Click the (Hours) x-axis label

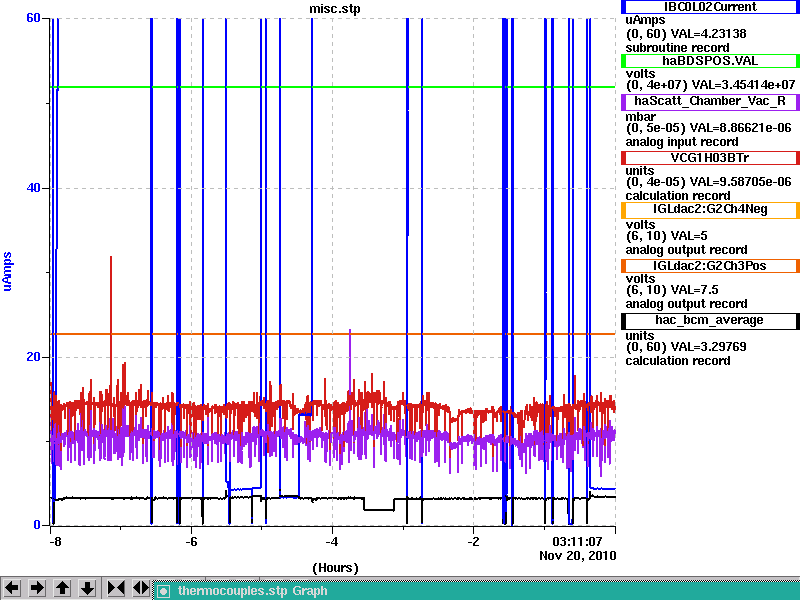point(335,567)
